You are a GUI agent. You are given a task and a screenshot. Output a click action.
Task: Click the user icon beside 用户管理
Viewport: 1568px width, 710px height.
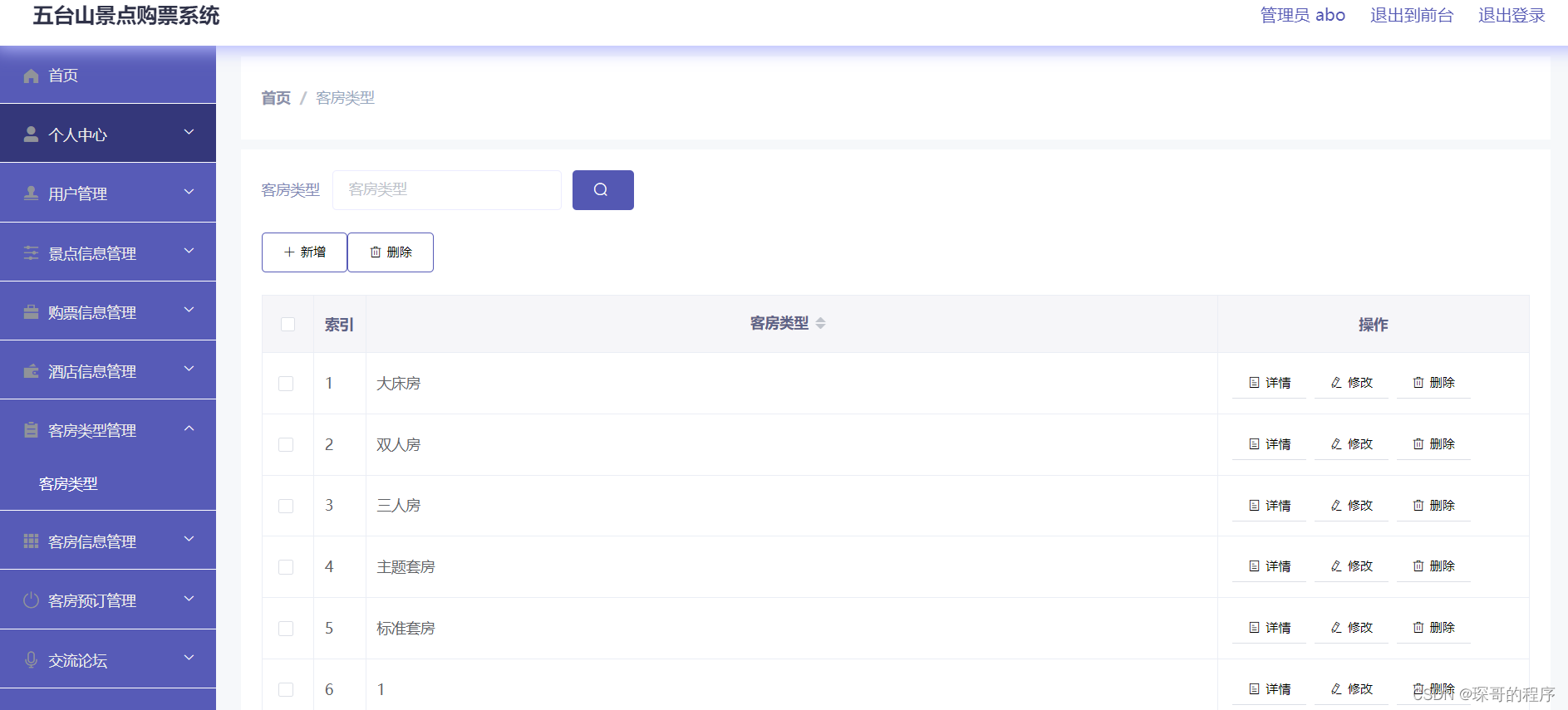tap(31, 193)
